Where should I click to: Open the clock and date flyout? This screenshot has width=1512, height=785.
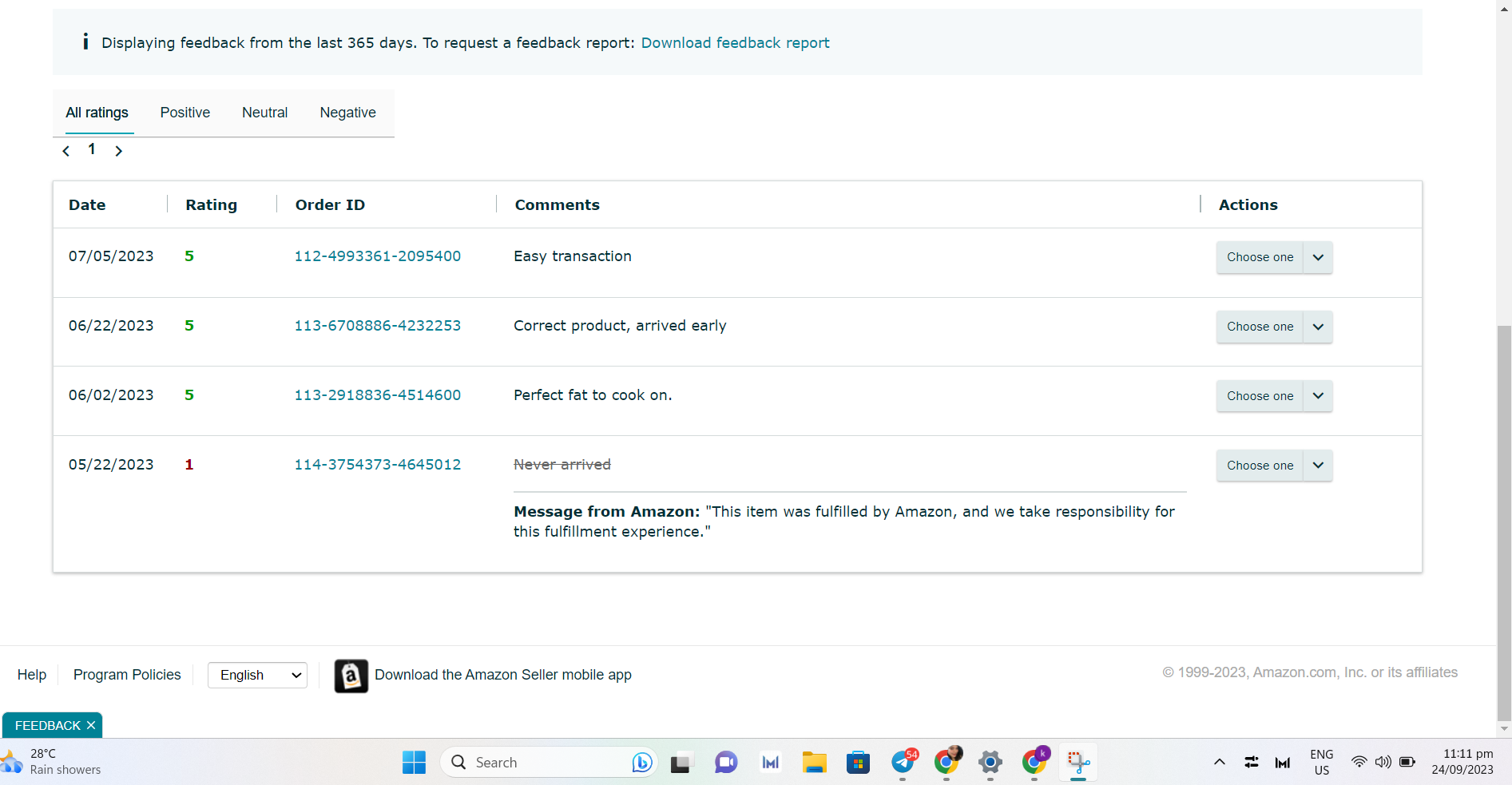pyautogui.click(x=1462, y=762)
